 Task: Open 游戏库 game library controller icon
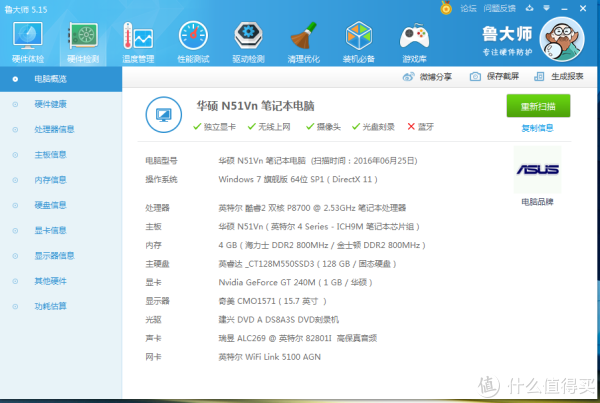point(414,42)
